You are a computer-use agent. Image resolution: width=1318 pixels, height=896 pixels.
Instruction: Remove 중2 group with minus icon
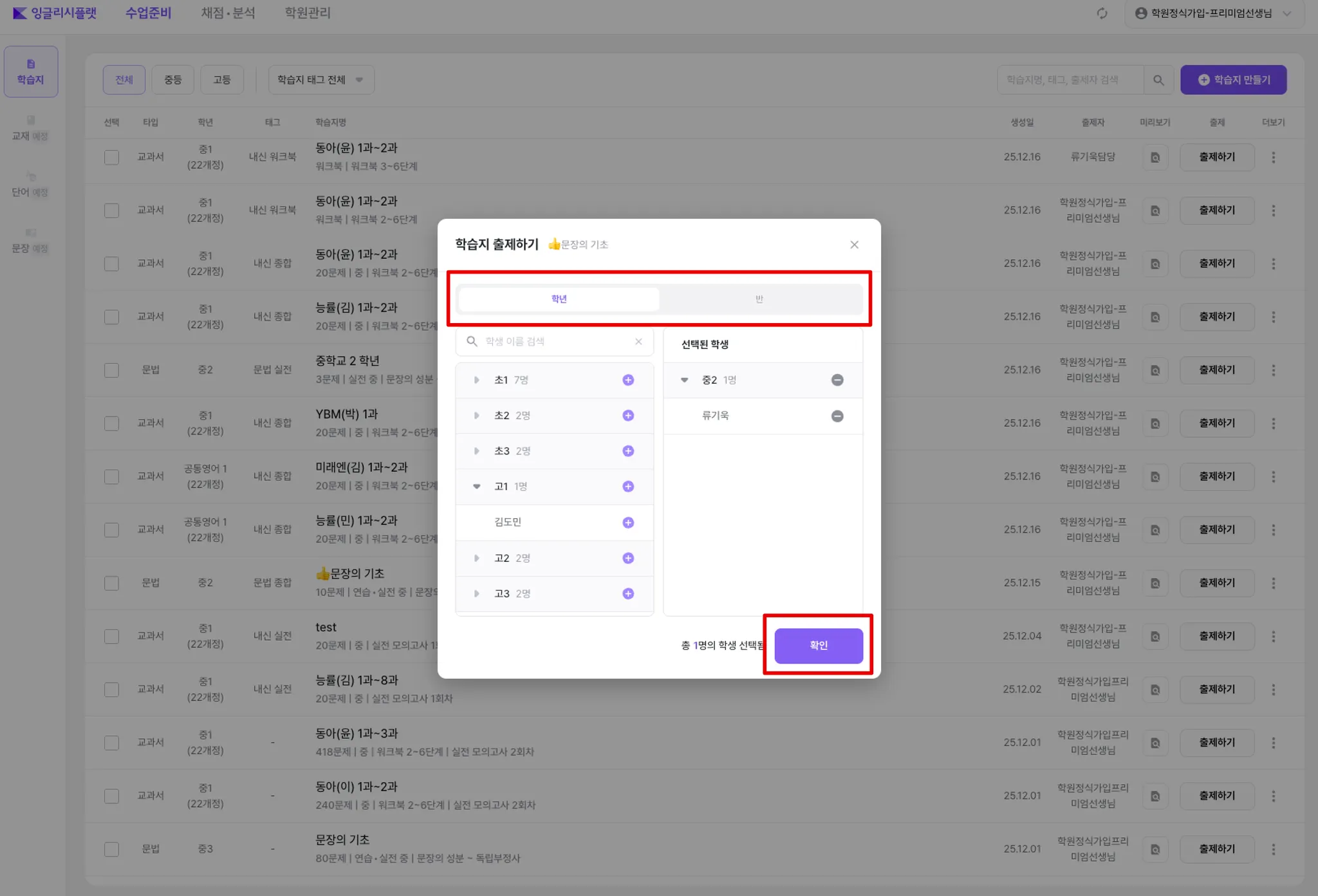(837, 380)
